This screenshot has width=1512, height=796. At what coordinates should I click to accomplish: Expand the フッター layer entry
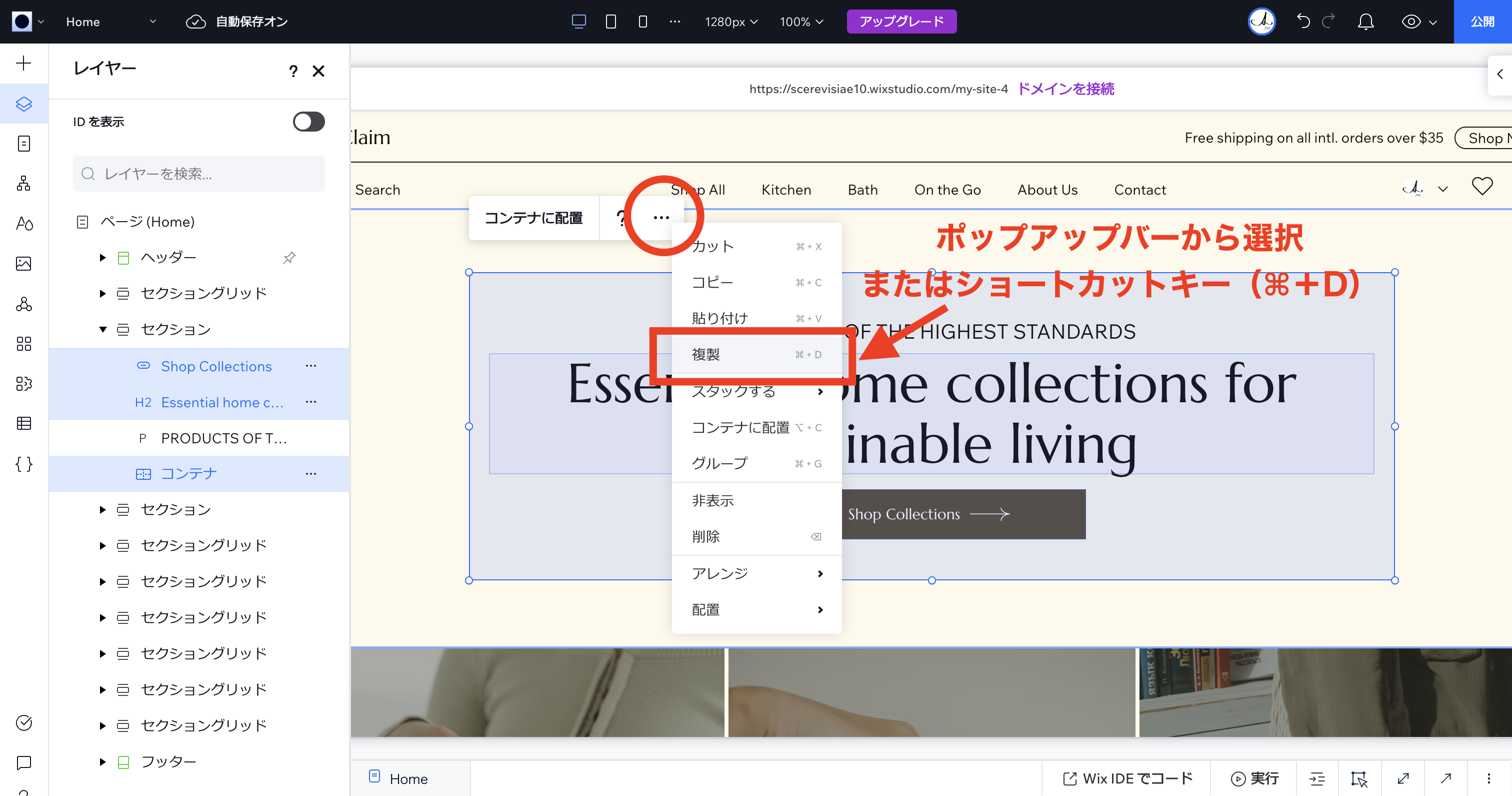102,761
